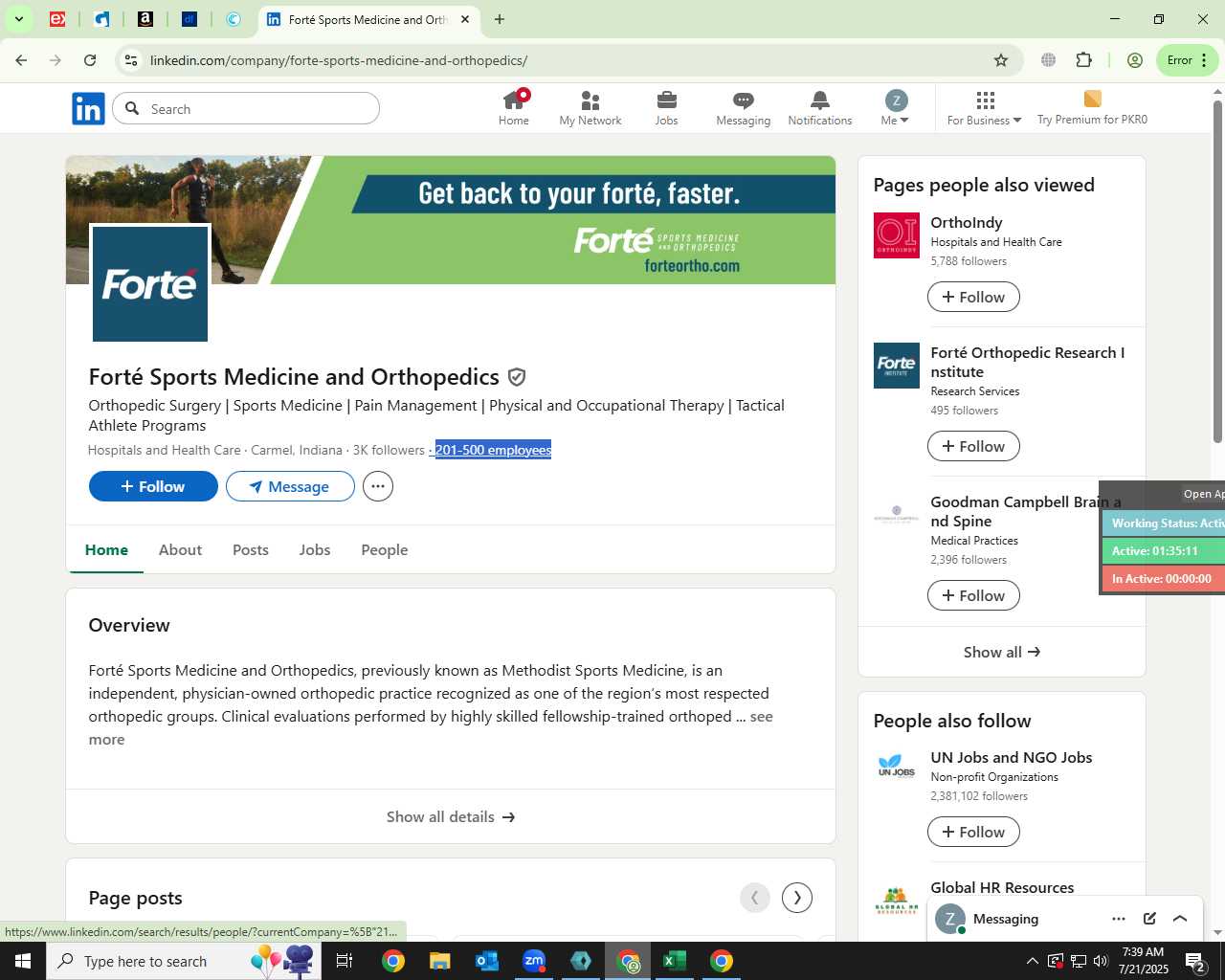Open the UN Jobs logo thumbnail

[x=897, y=767]
